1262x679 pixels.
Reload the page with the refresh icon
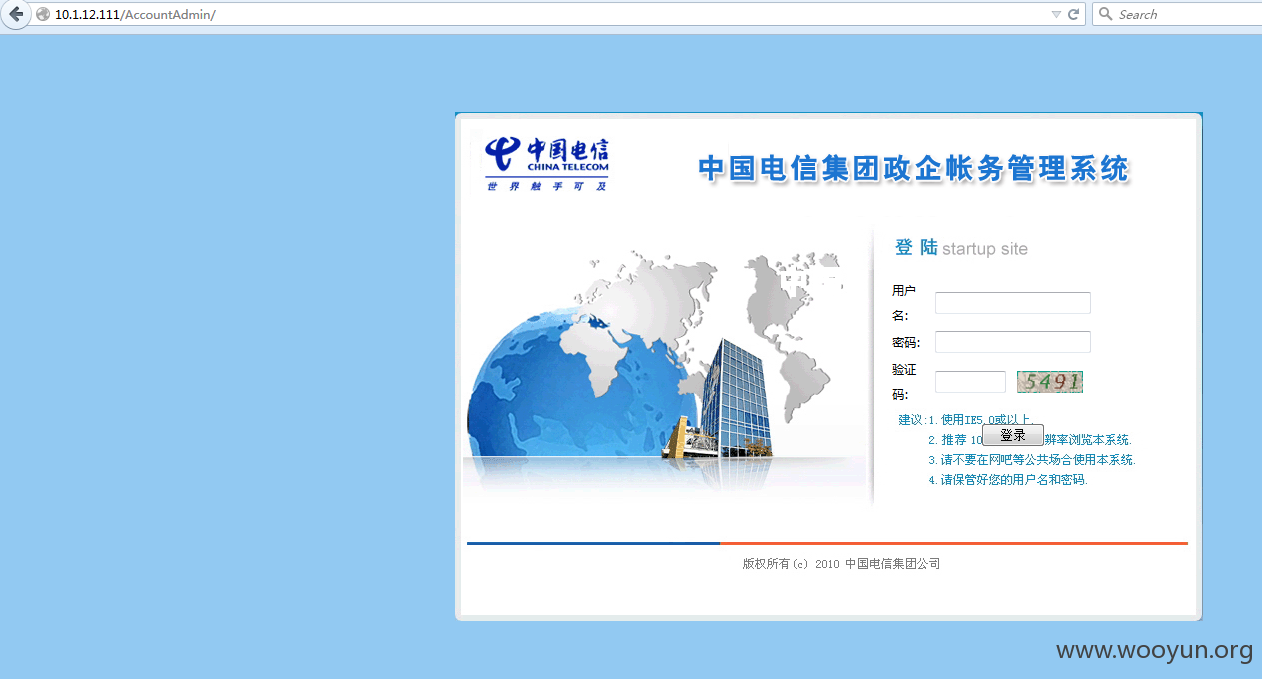pos(1073,14)
